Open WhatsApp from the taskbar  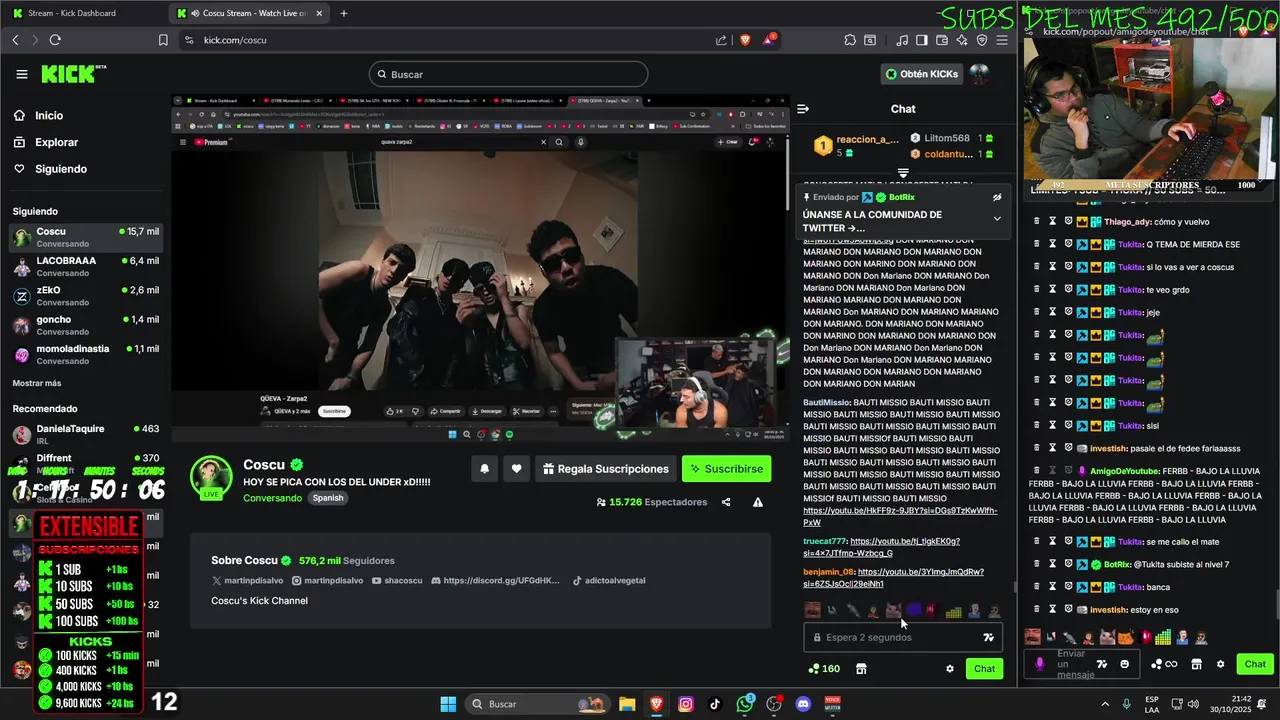744,704
